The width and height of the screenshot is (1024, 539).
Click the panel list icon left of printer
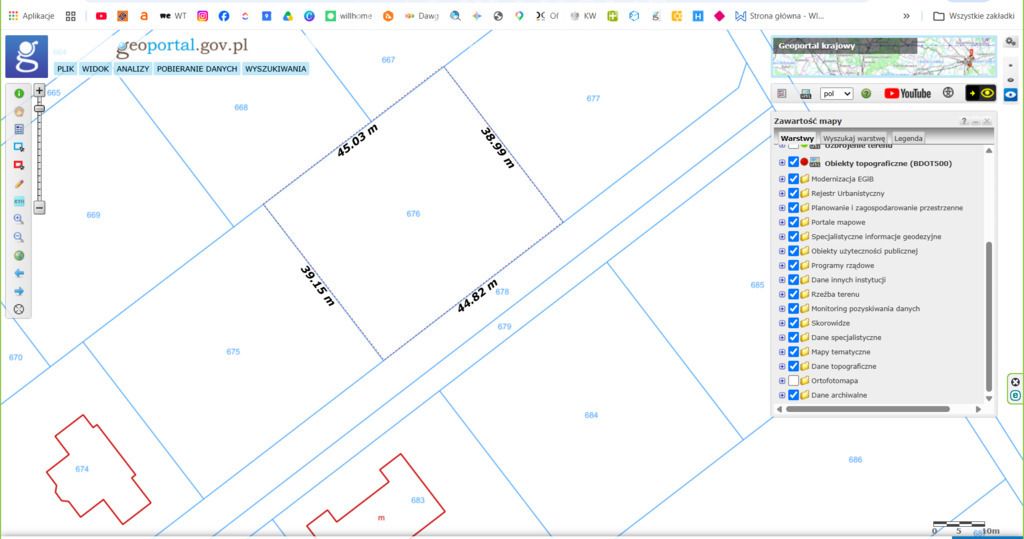(782, 93)
